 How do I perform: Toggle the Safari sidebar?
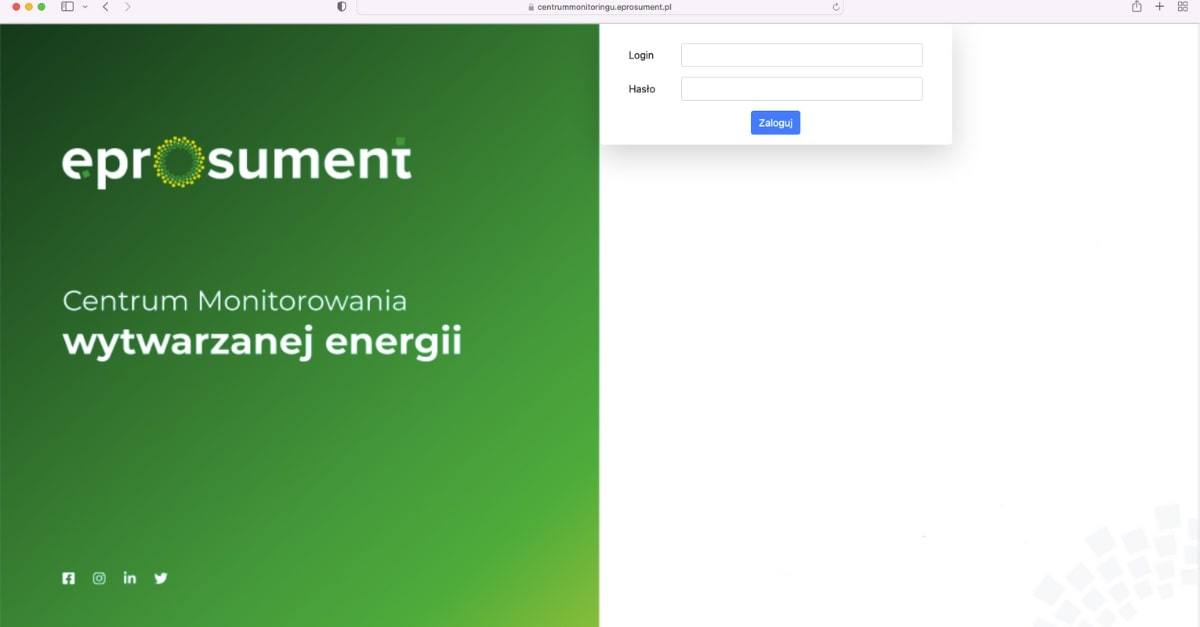67,7
